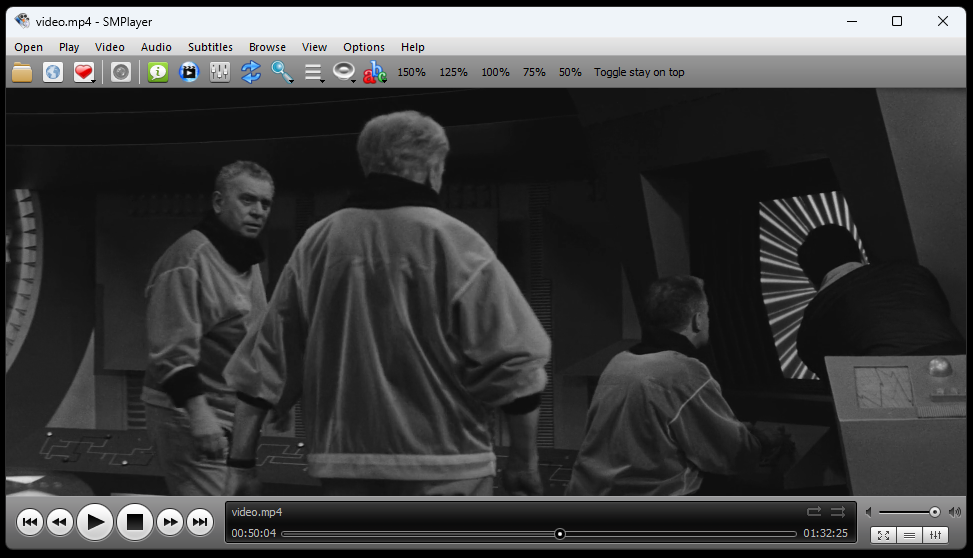Screen dimensions: 973x558
Task: Show file information with the green info icon
Action: (158, 72)
